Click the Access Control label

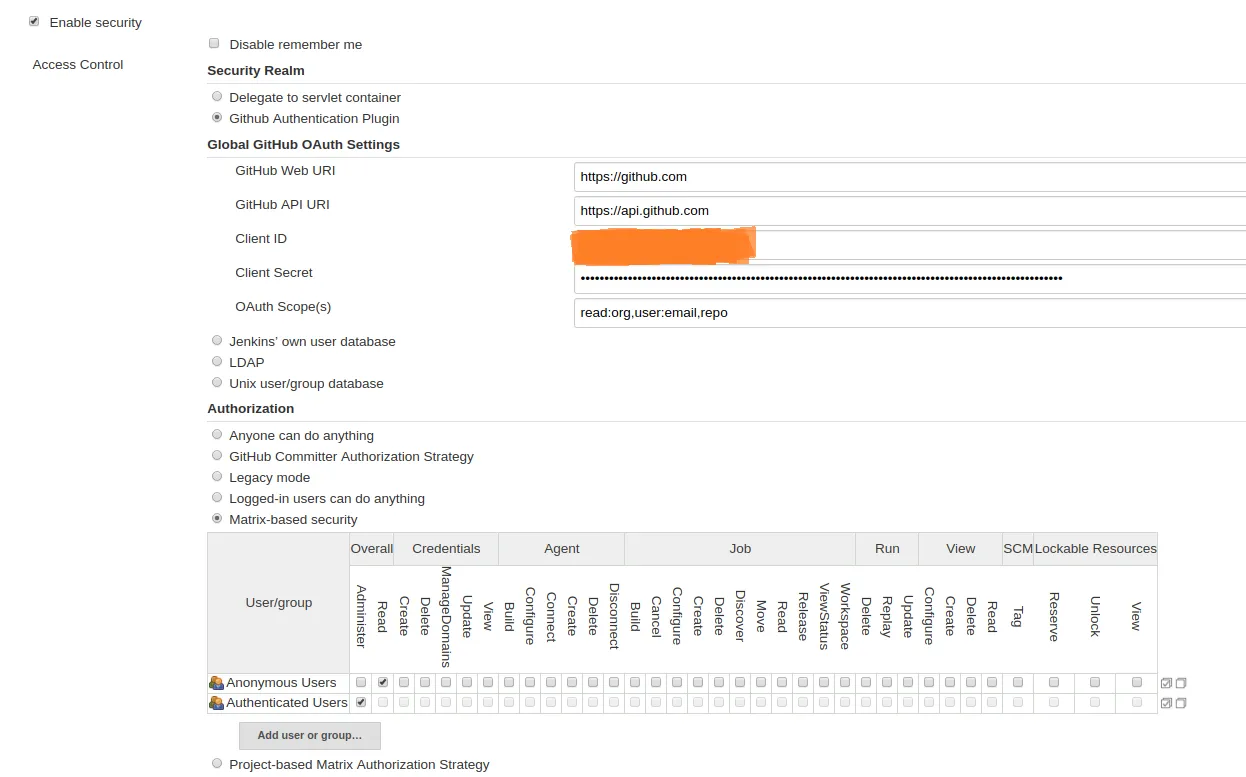click(x=78, y=64)
